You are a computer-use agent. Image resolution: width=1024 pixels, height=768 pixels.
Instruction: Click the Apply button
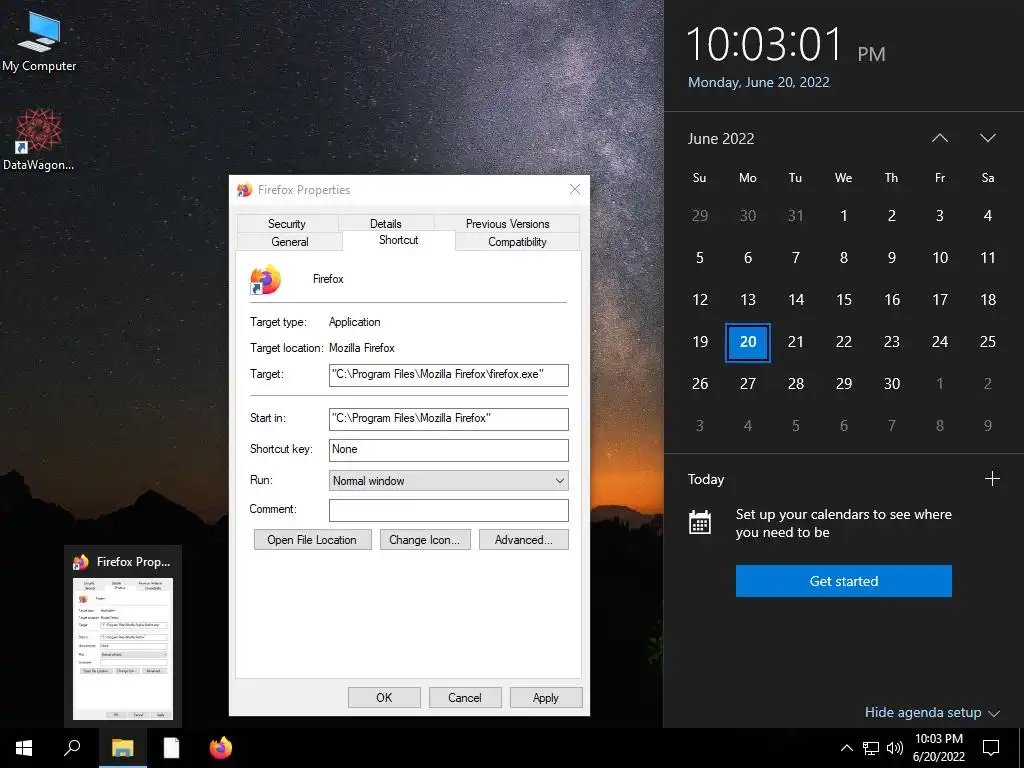click(546, 697)
